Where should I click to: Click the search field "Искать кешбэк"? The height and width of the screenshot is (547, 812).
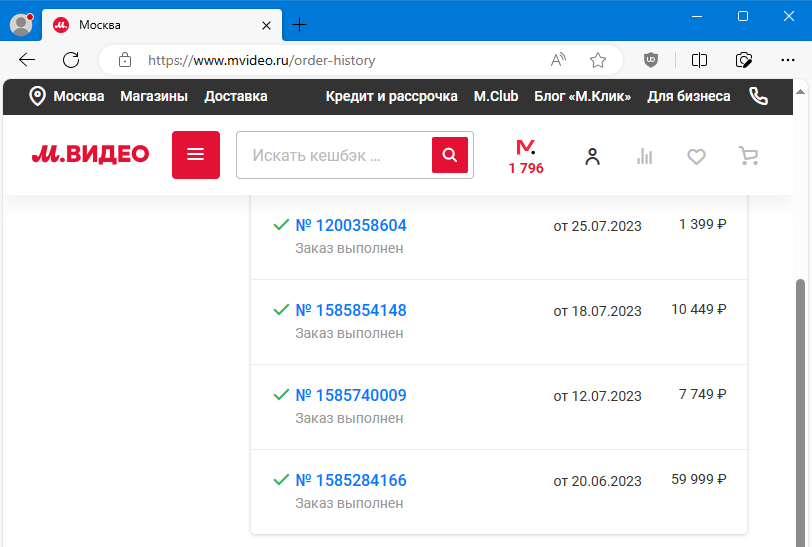pos(330,155)
